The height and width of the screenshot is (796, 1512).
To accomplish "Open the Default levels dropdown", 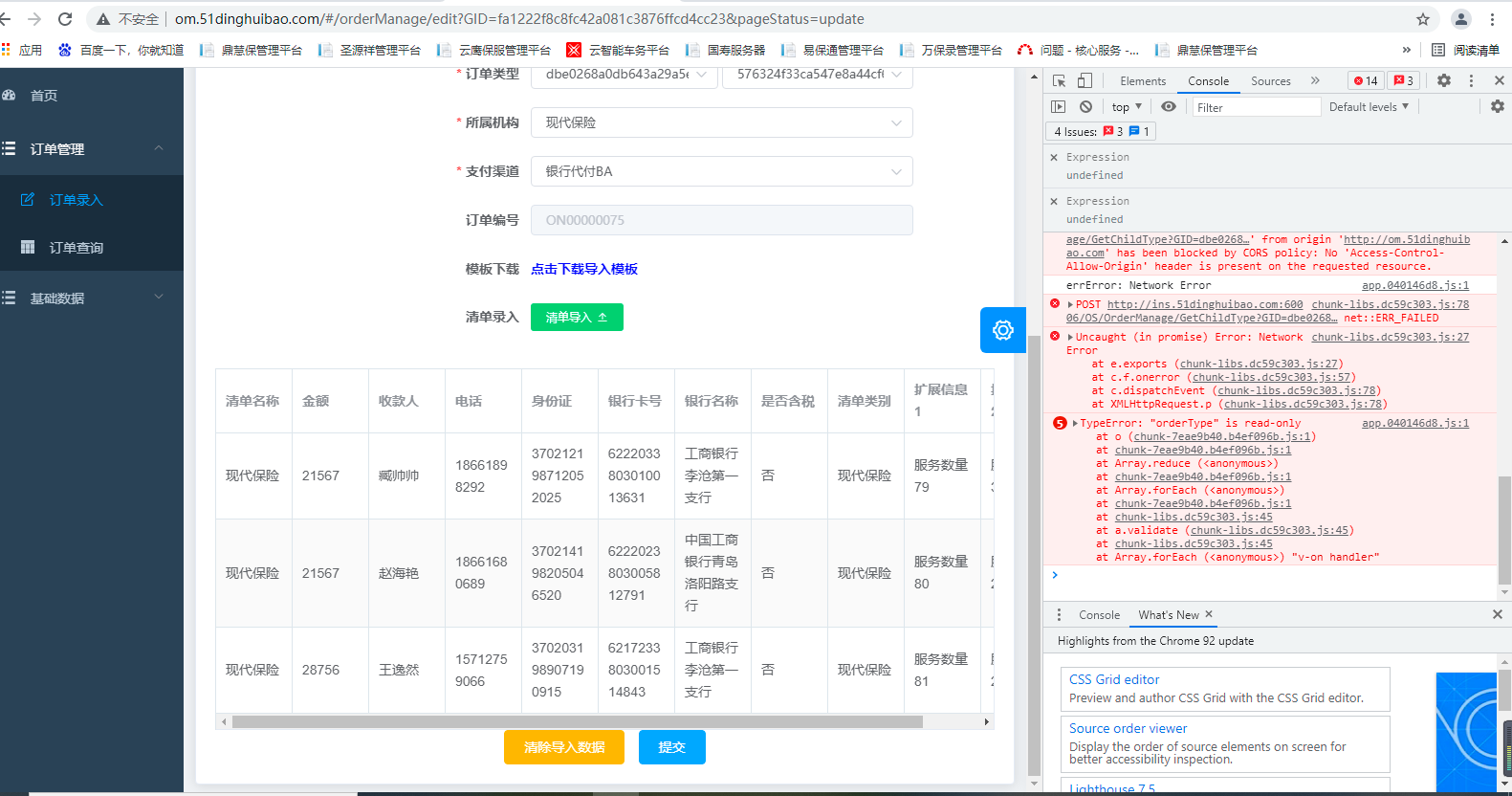I will [1368, 107].
